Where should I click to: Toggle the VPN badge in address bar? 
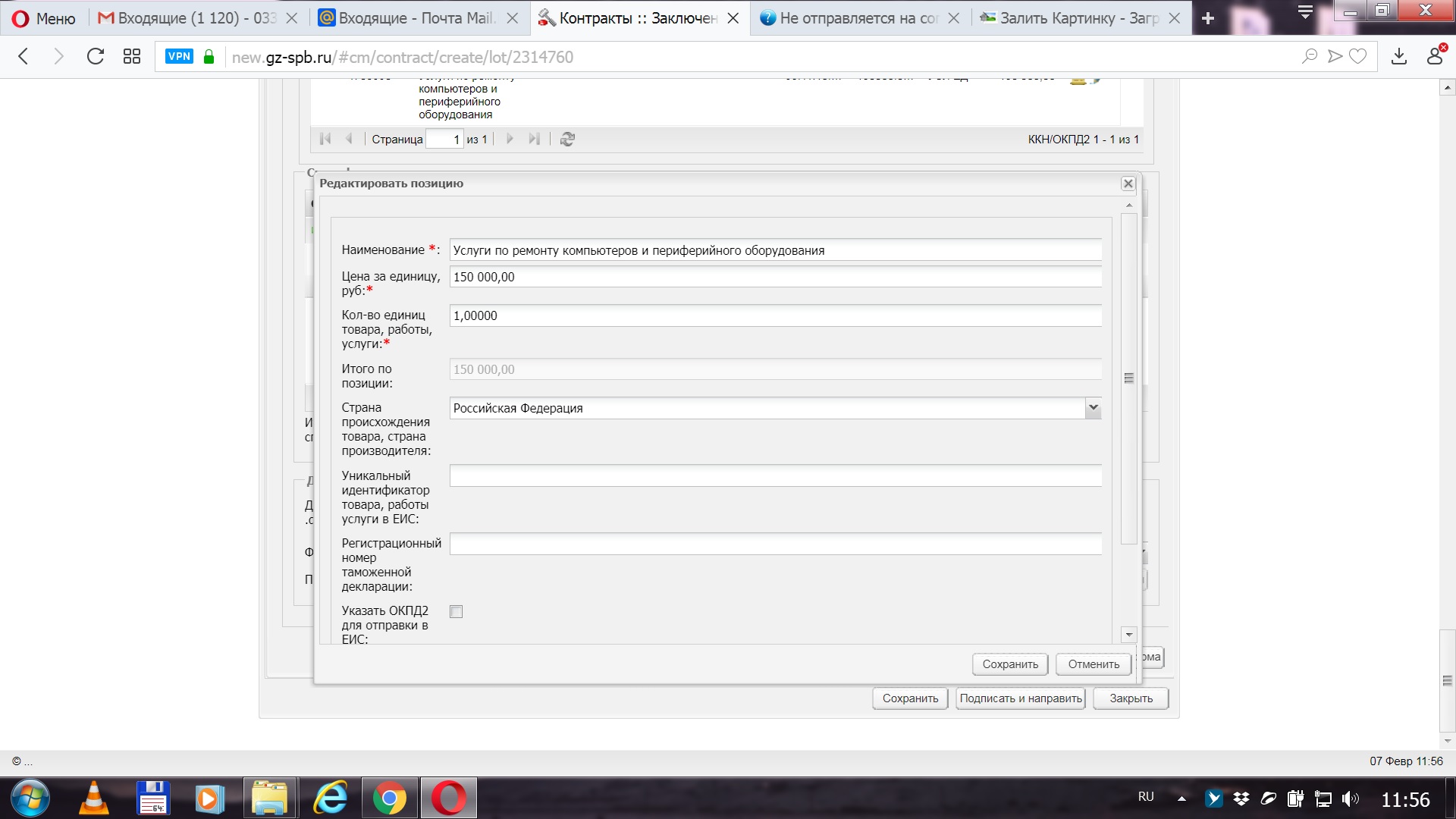click(x=179, y=57)
